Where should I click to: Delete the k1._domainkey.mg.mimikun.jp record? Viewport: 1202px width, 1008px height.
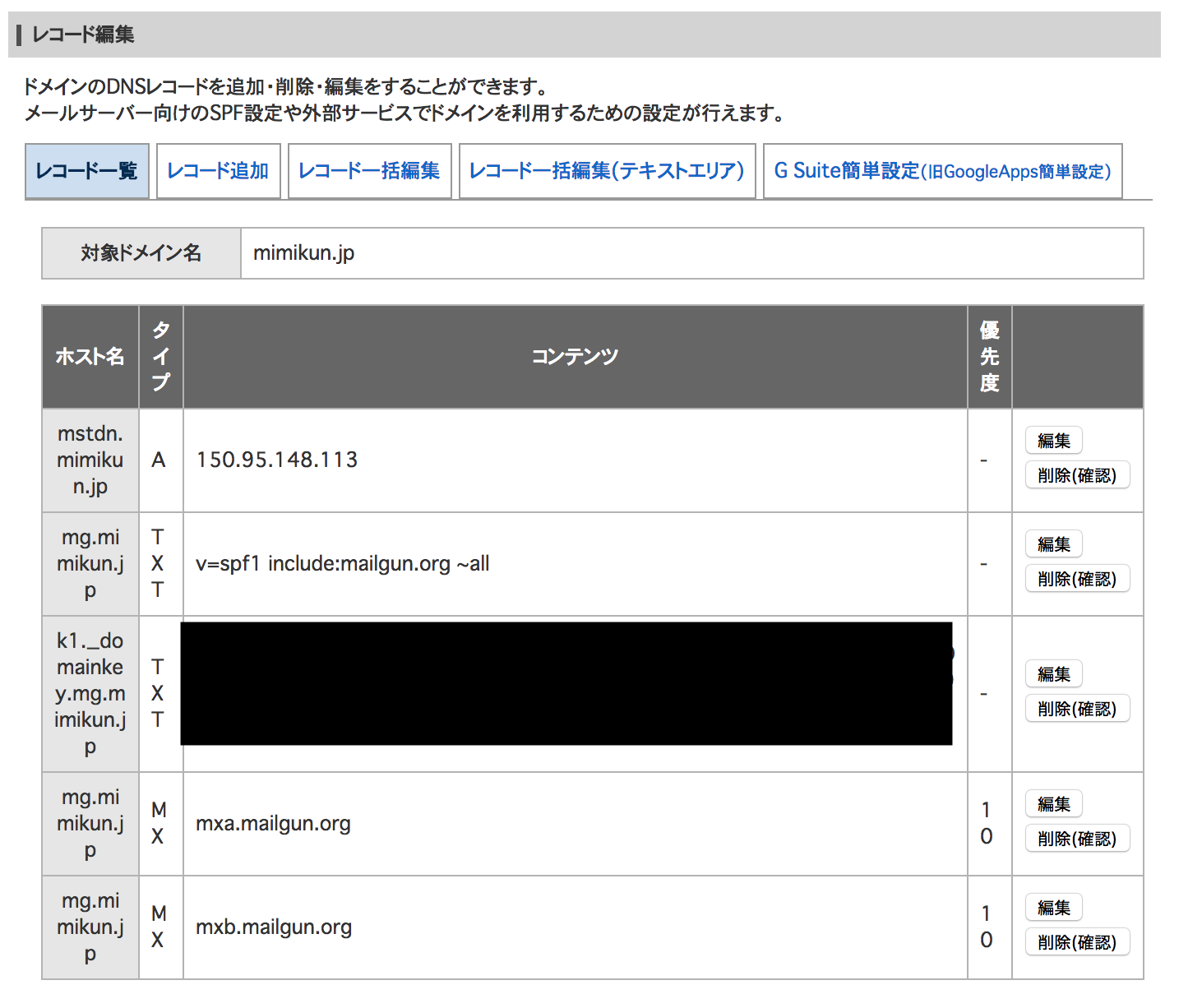pos(1077,709)
